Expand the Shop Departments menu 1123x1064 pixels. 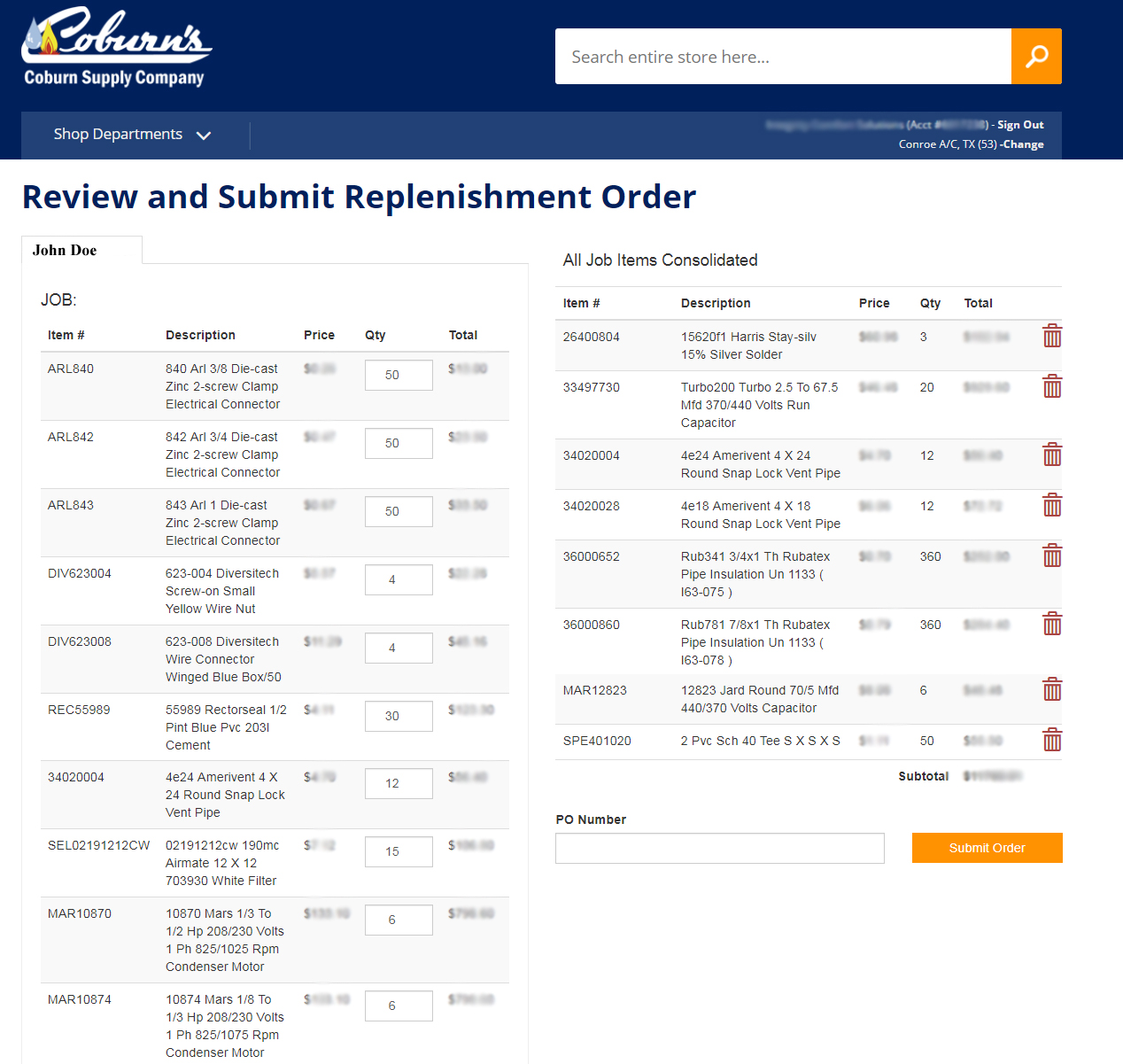pyautogui.click(x=132, y=135)
